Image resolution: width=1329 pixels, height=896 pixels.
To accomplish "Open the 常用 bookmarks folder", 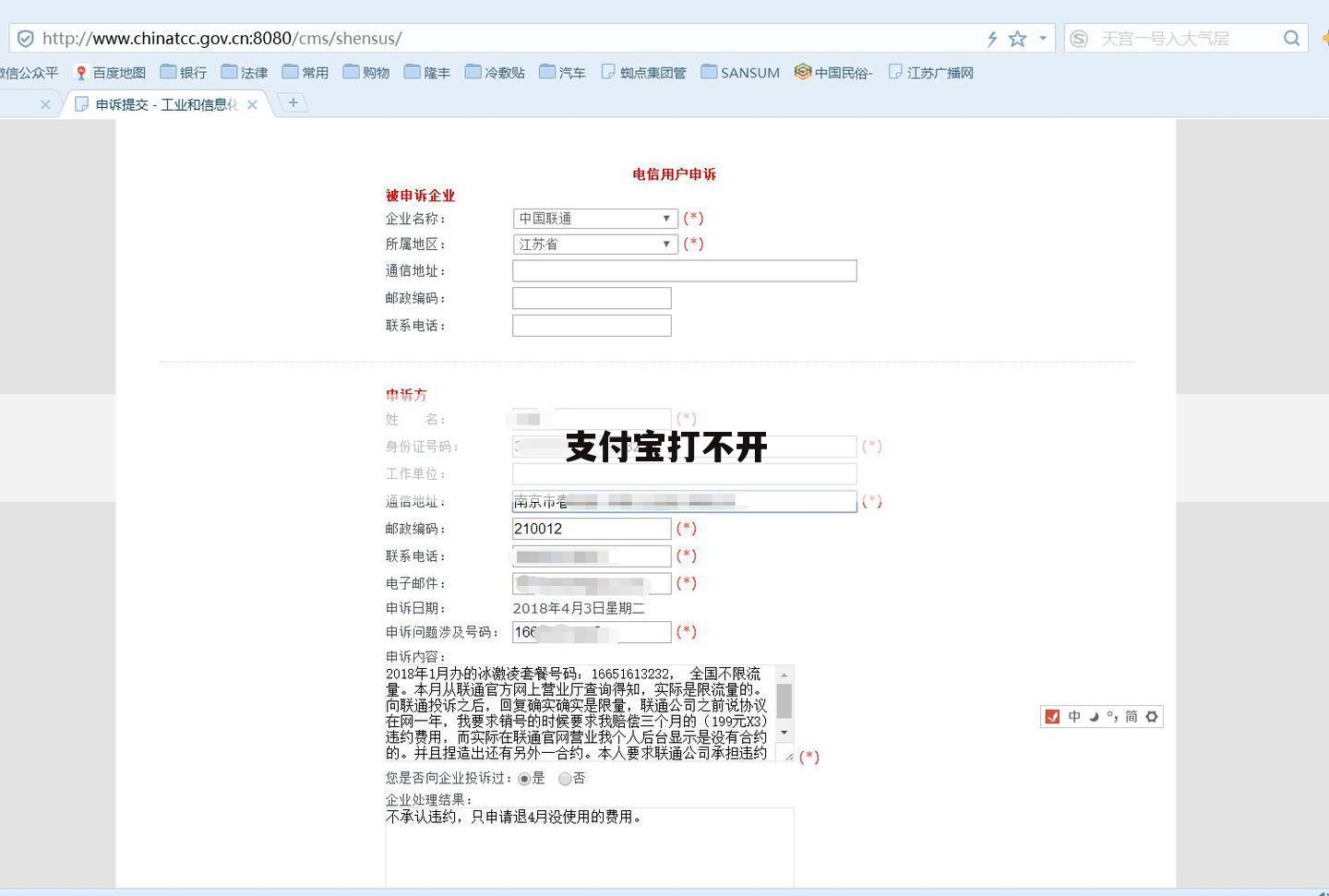I will (305, 72).
